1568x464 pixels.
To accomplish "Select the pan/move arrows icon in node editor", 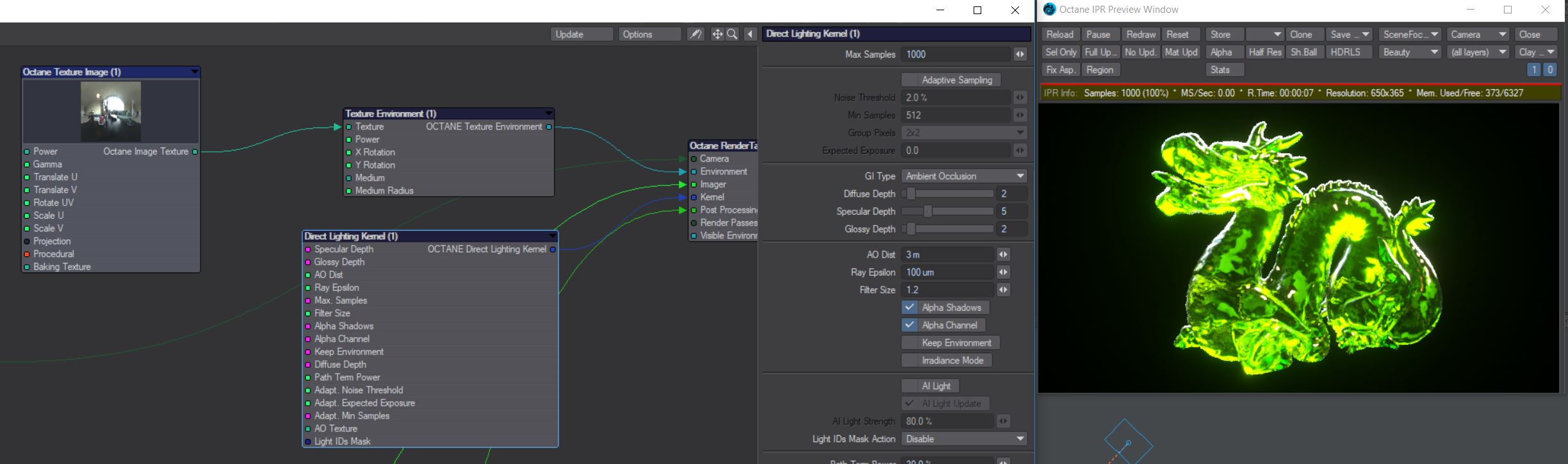I will click(717, 34).
